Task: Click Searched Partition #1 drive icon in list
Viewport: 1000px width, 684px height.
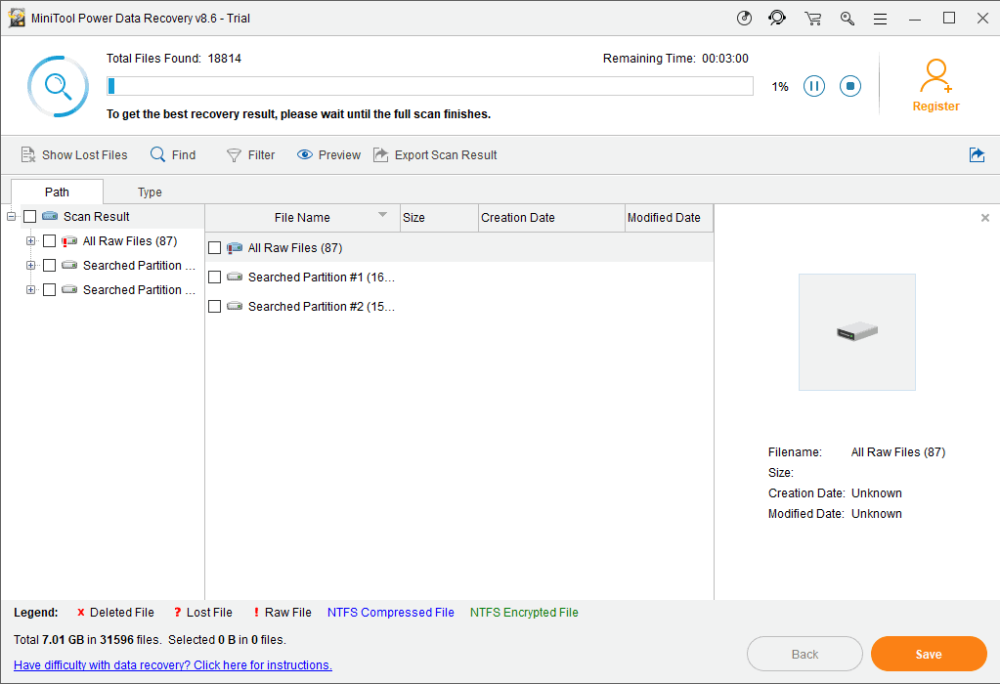Action: [235, 277]
